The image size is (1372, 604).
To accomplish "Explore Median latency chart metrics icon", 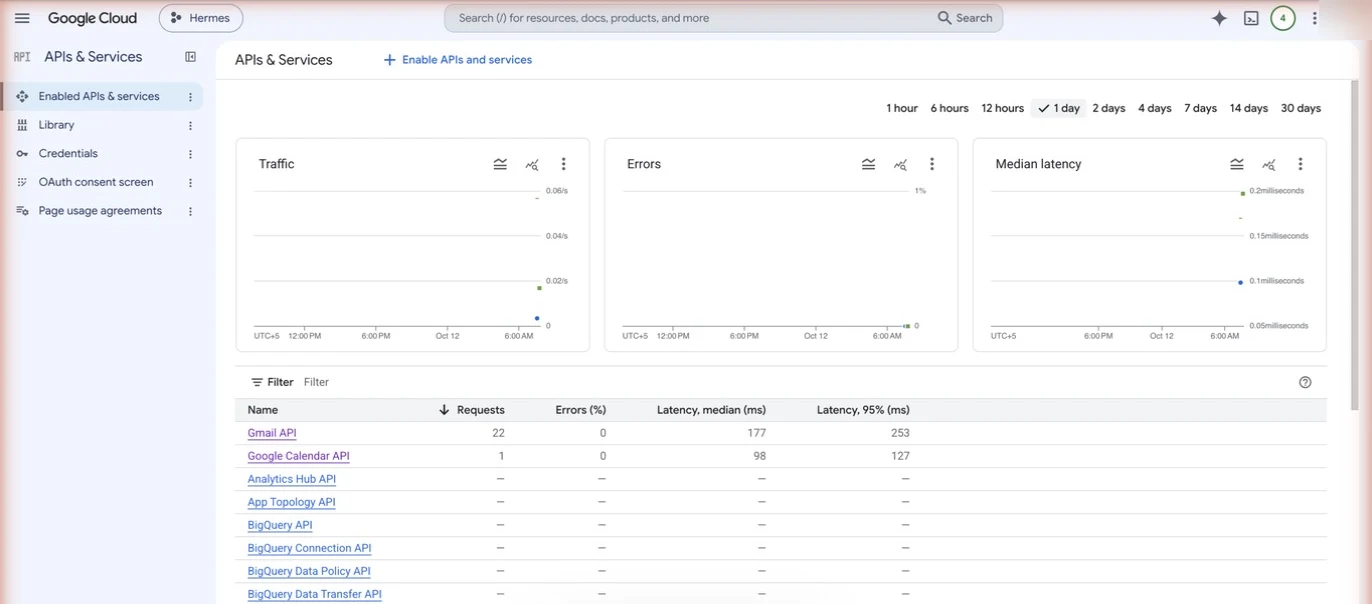I will coord(1269,164).
